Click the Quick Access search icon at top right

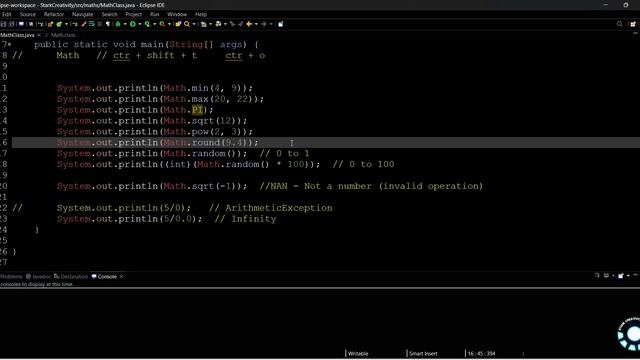[620, 24]
